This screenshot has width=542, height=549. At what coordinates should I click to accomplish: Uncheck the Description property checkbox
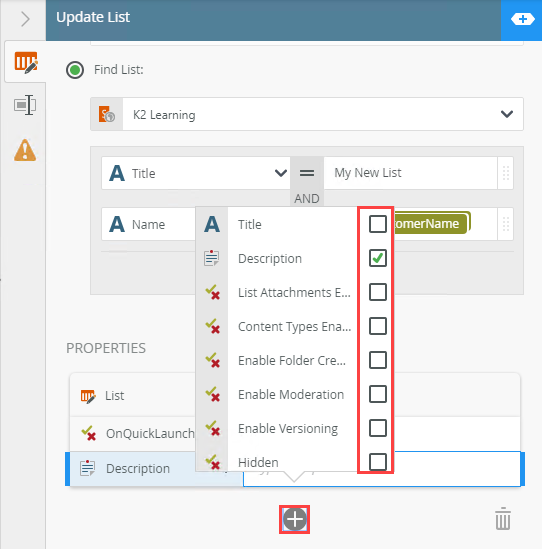click(377, 258)
